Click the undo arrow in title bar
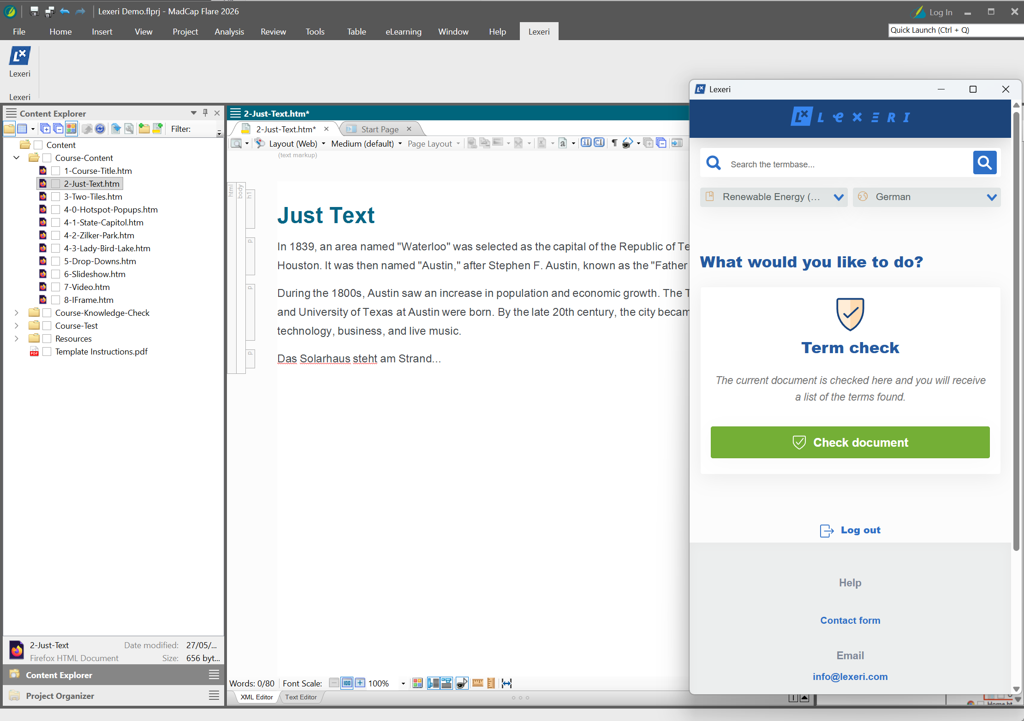The width and height of the screenshot is (1024, 721). 65,11
